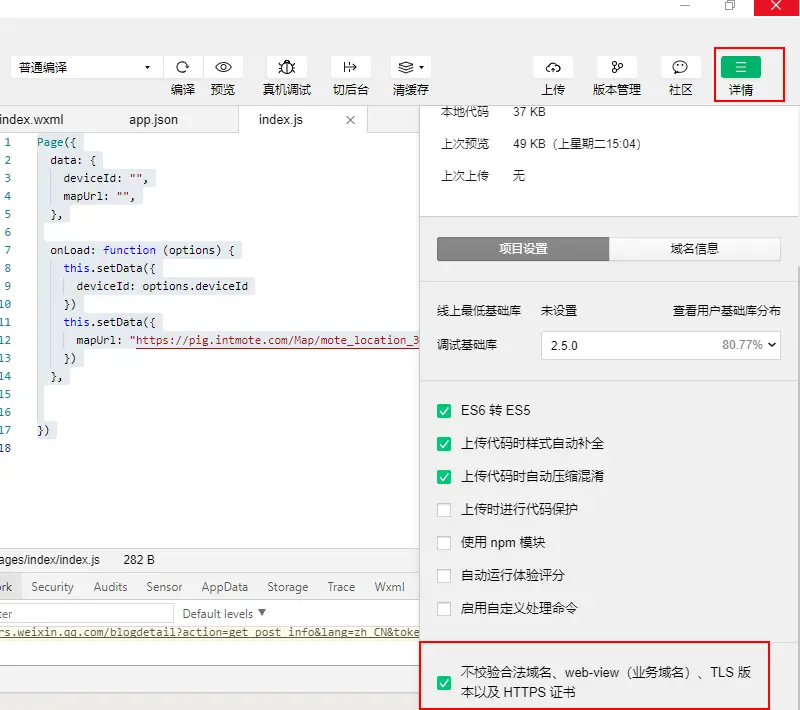Enable 自动运行体验评分 checkbox
Screen dimensions: 800x710
[x=444, y=576]
